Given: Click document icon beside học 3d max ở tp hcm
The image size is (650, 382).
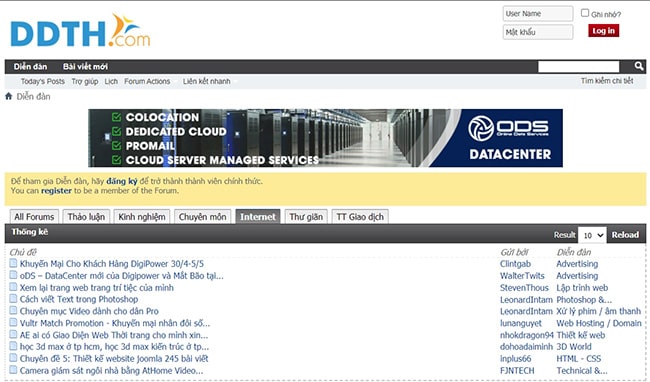Looking at the screenshot, I should [x=13, y=346].
